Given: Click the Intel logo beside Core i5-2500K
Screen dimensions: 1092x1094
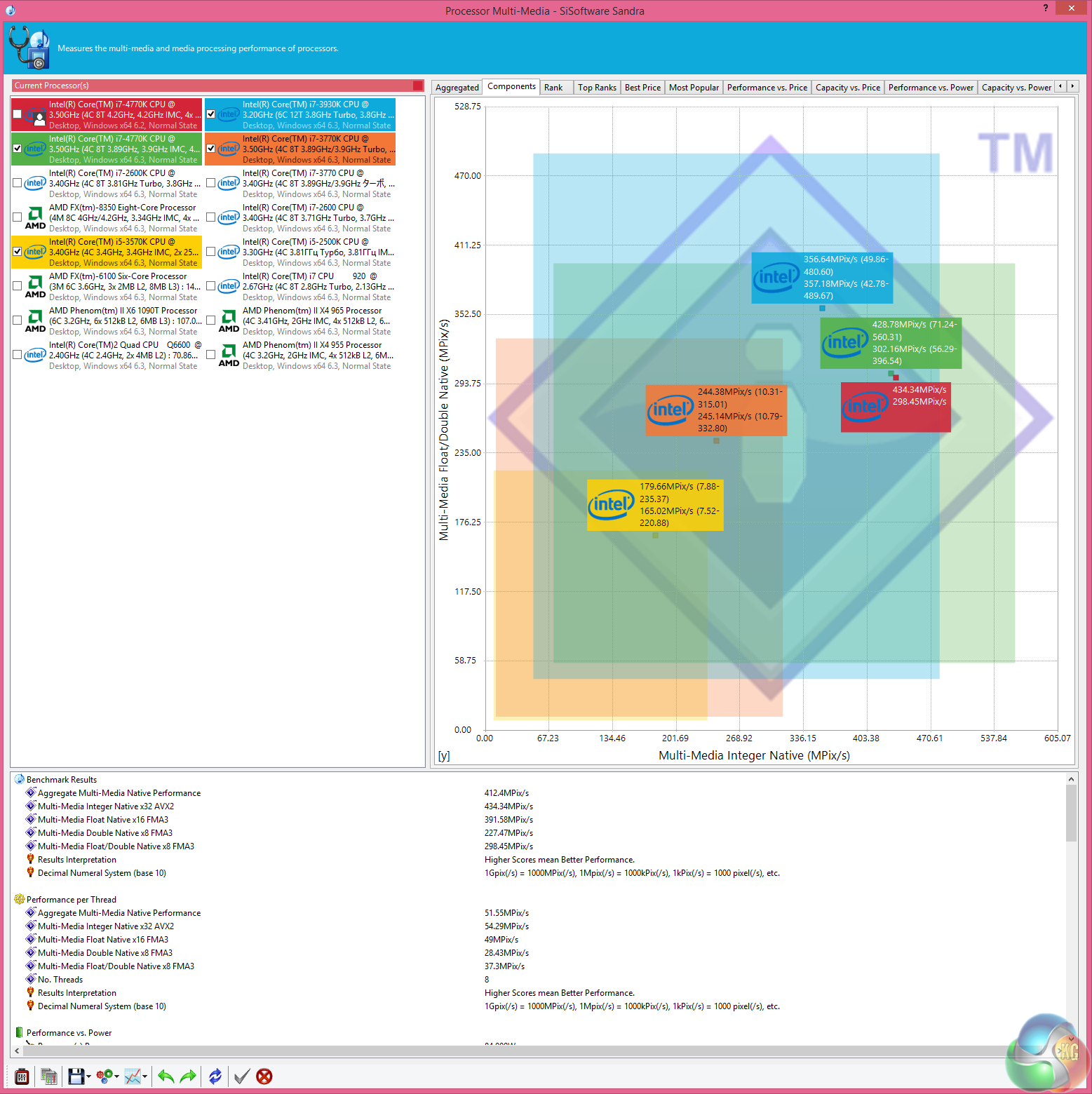Looking at the screenshot, I should 229,252.
